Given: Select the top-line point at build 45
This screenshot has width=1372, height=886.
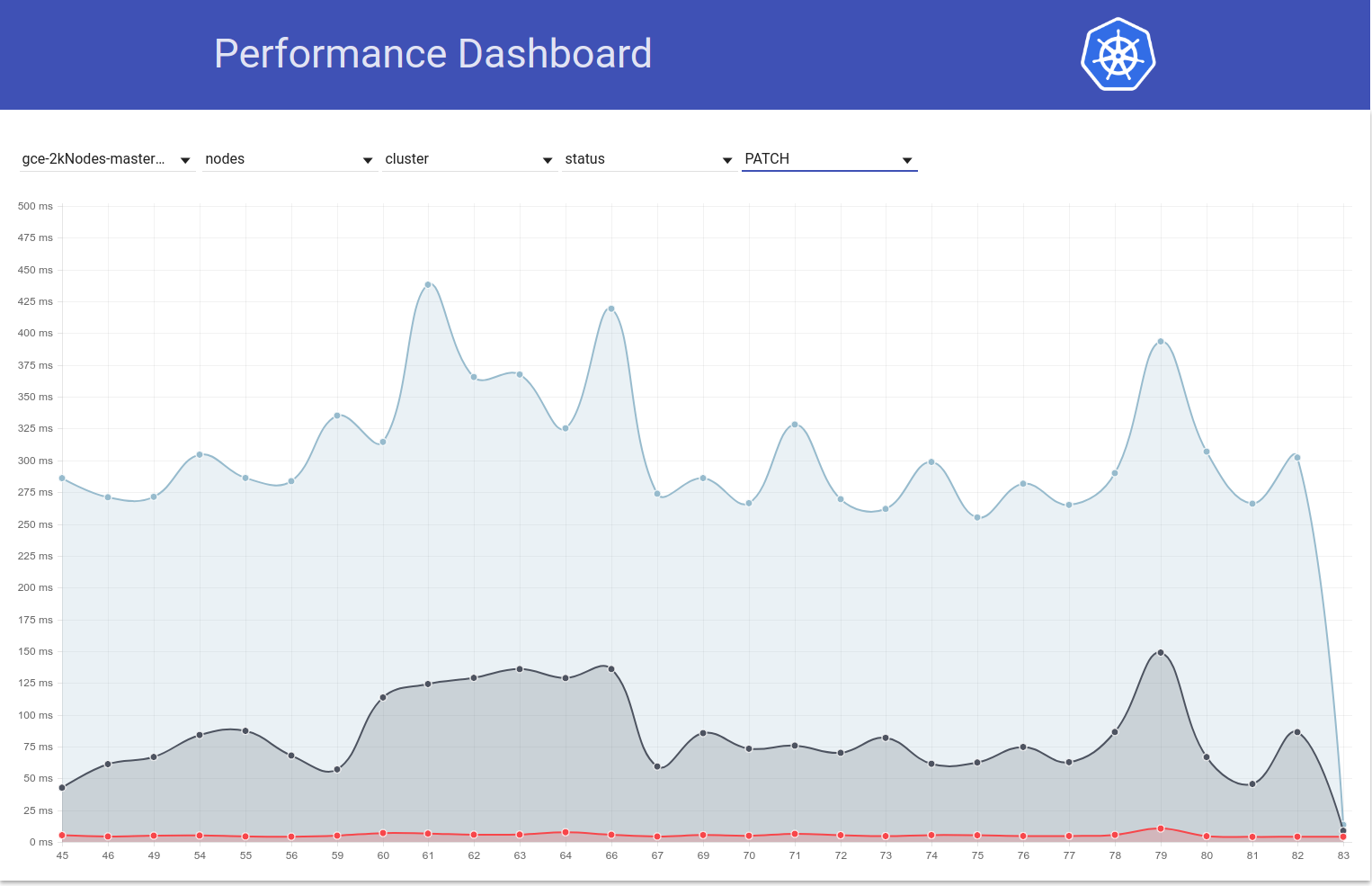Looking at the screenshot, I should [62, 478].
